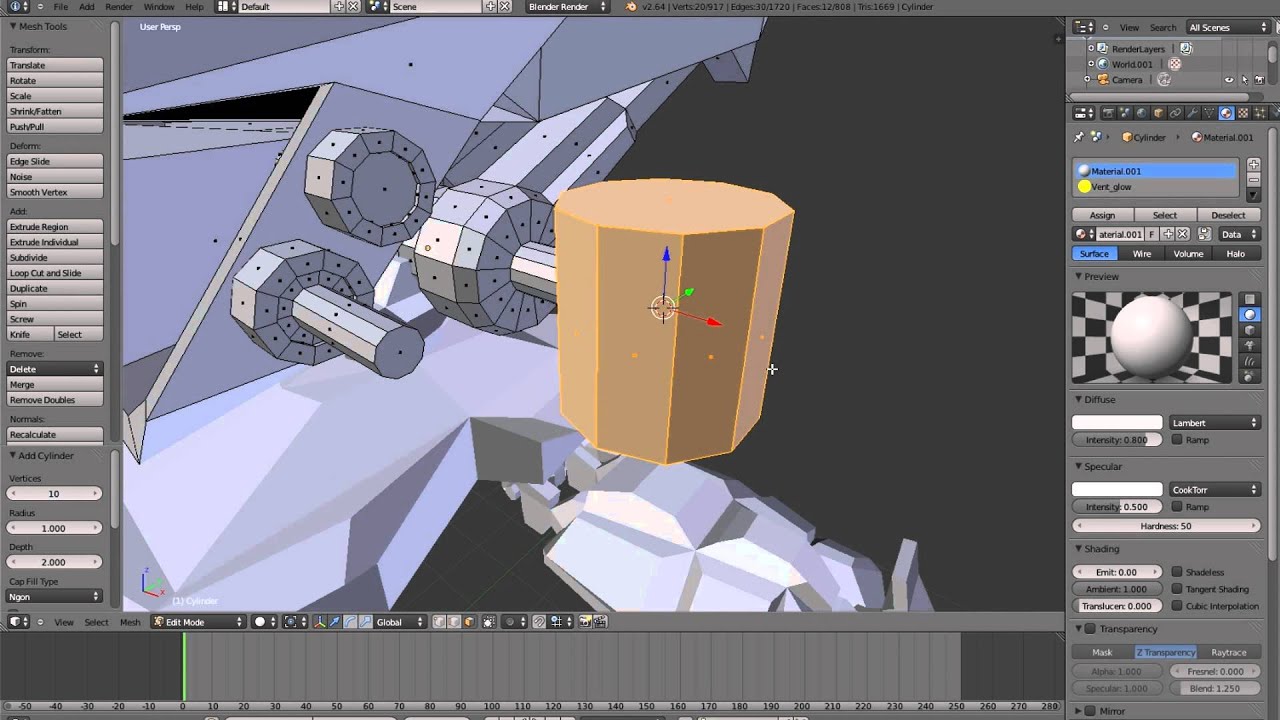Click the Loop Cut and Slide button

pyautogui.click(x=55, y=273)
